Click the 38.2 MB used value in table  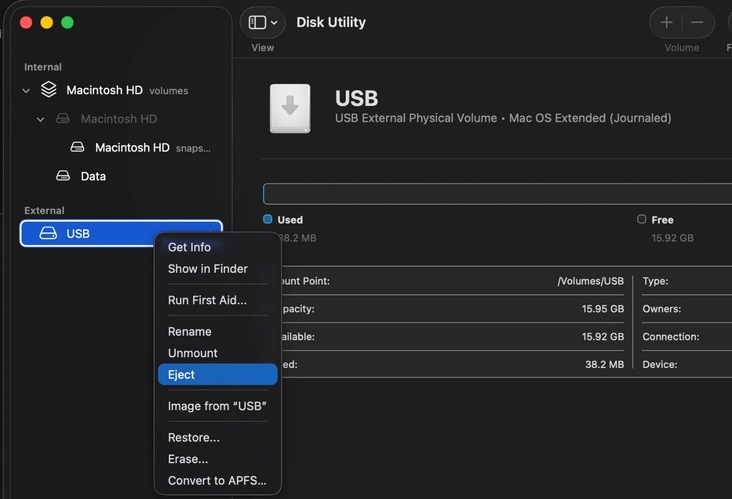coord(605,365)
